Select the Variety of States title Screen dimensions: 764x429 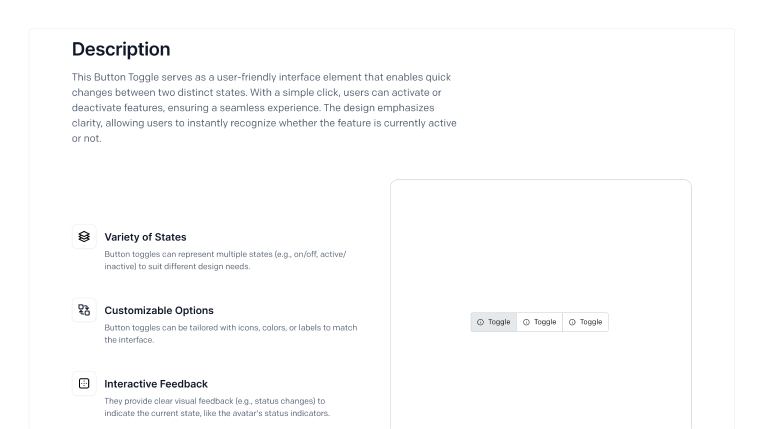click(x=145, y=237)
